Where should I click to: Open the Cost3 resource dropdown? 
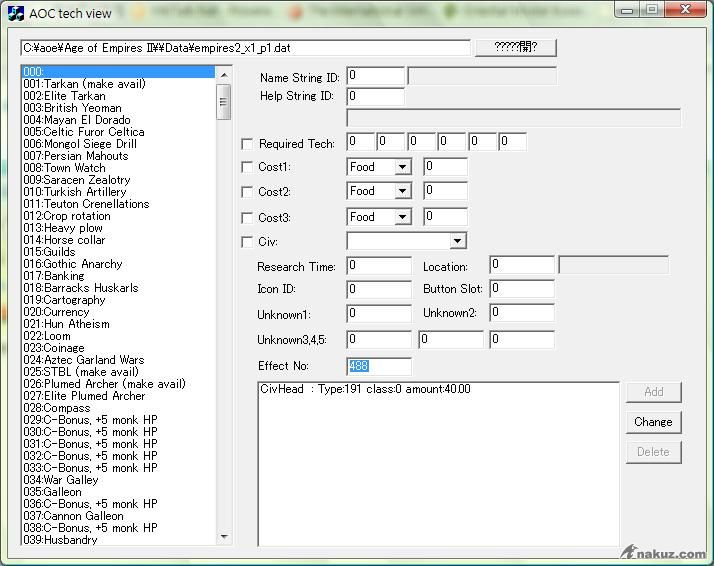[402, 217]
